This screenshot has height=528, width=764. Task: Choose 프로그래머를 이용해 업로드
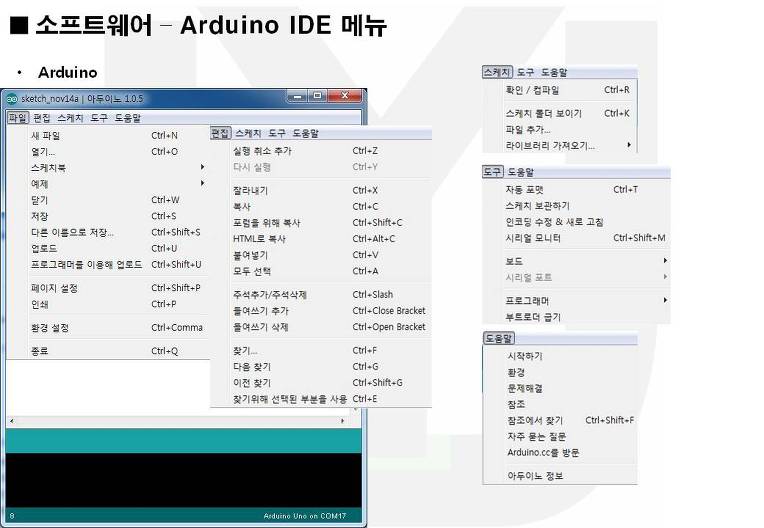click(x=108, y=264)
